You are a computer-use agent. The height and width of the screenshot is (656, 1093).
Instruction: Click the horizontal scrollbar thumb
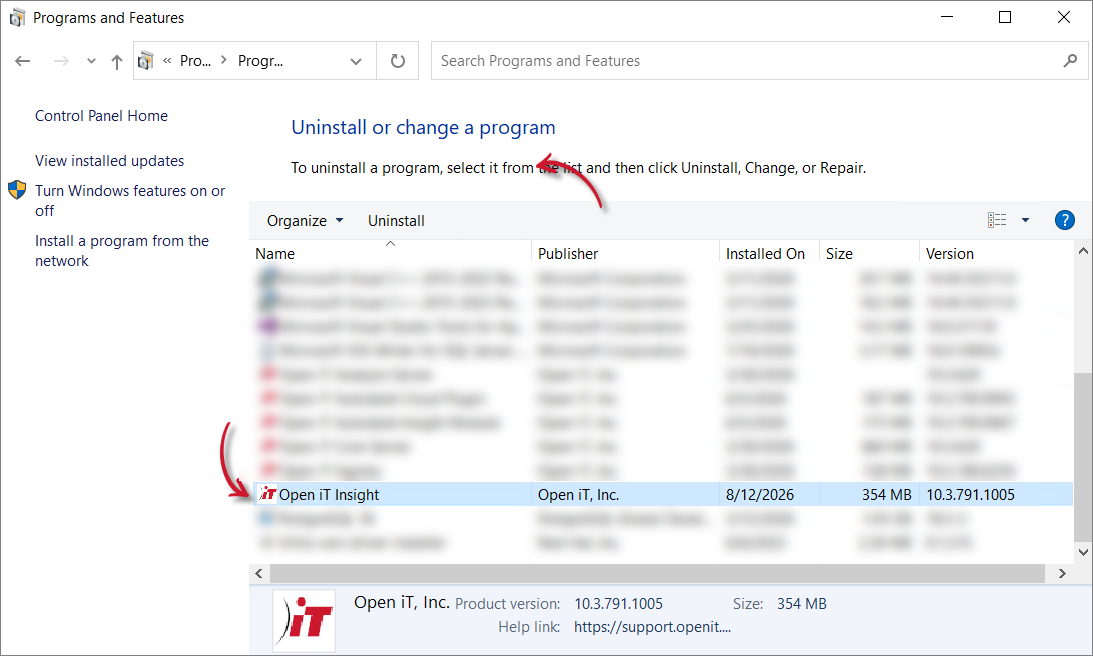click(657, 573)
